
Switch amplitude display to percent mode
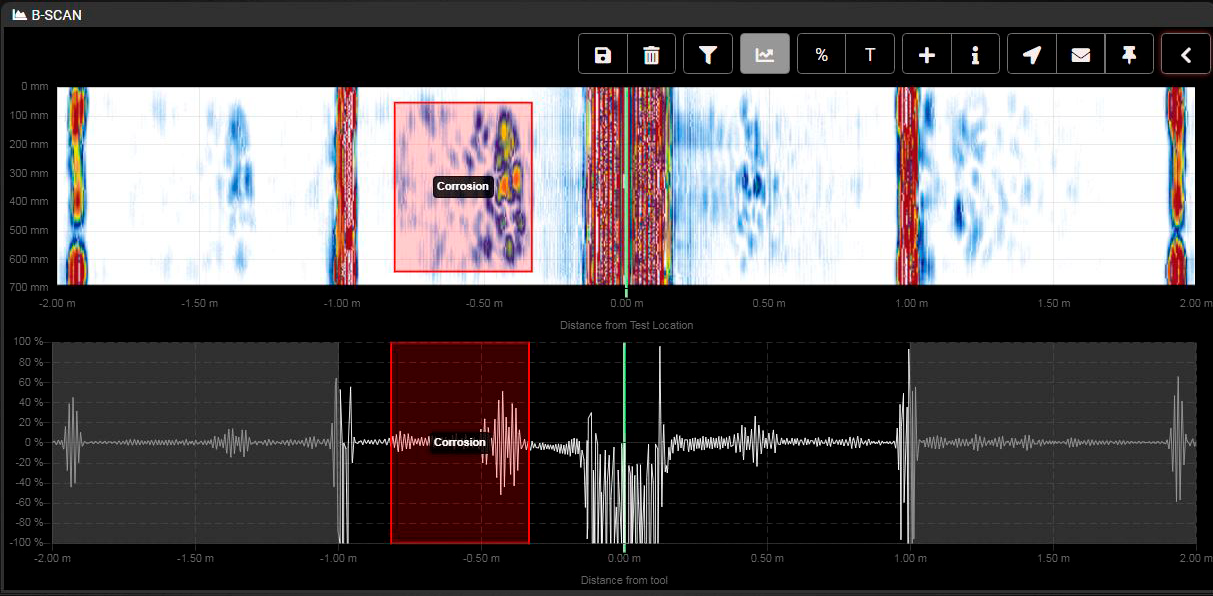(820, 53)
